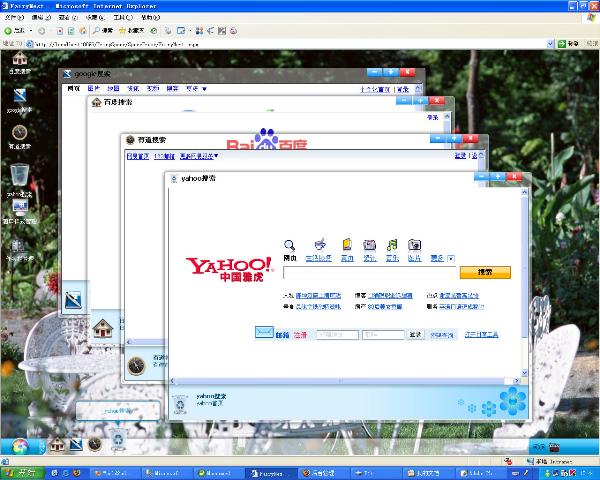Viewport: 600px width, 480px height.
Task: Click the red register link beside mail
Action: (x=300, y=335)
